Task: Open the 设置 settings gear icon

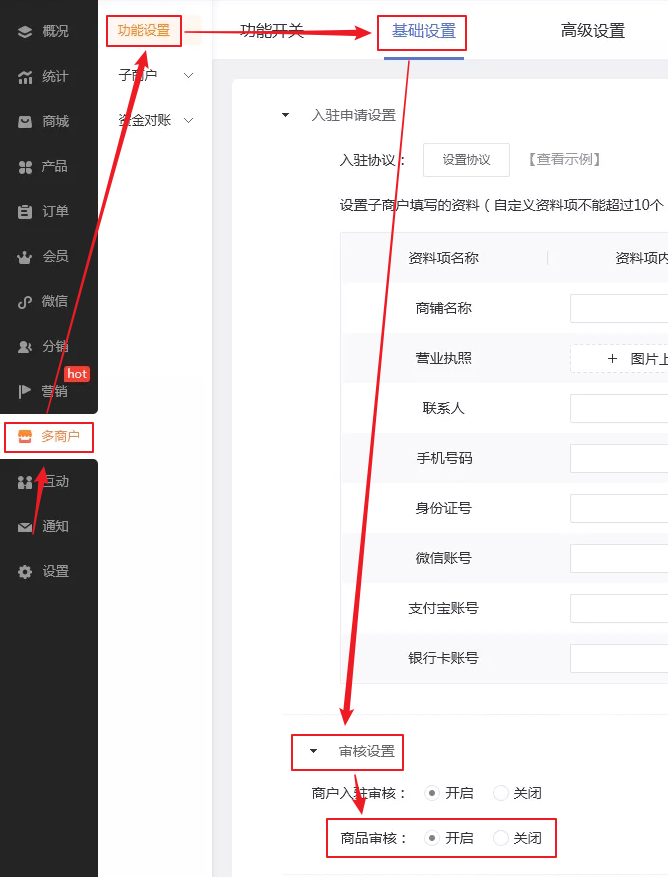Action: [25, 572]
